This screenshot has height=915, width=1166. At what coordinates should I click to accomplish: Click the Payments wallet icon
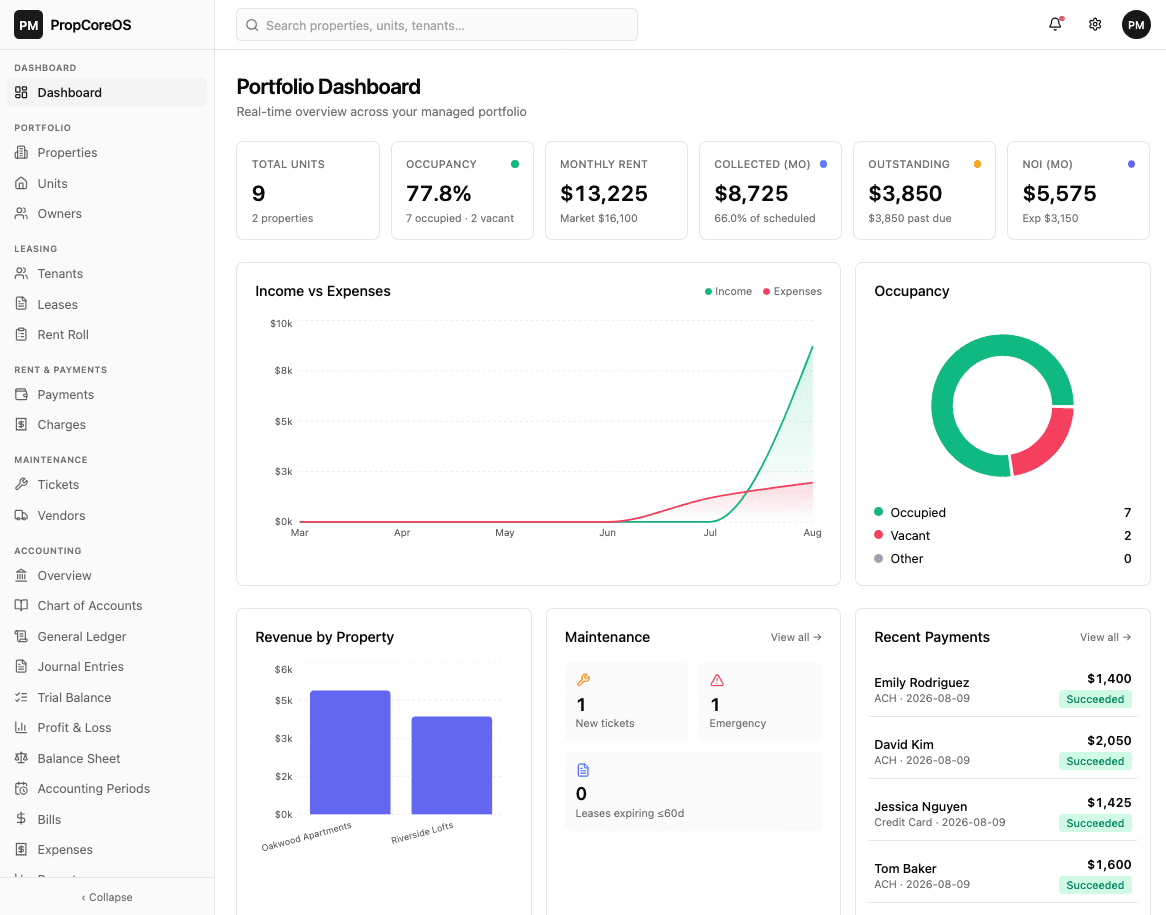(x=22, y=394)
